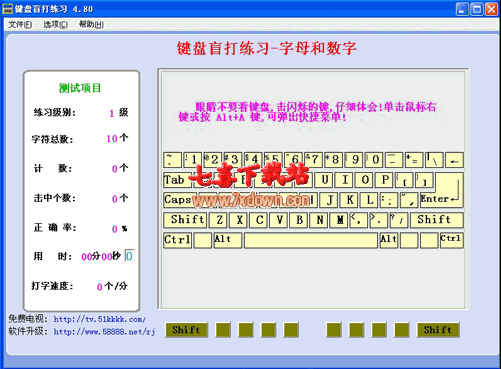This screenshot has height=369, width=501.
Task: Click the slash/question mark key
Action: click(399, 220)
